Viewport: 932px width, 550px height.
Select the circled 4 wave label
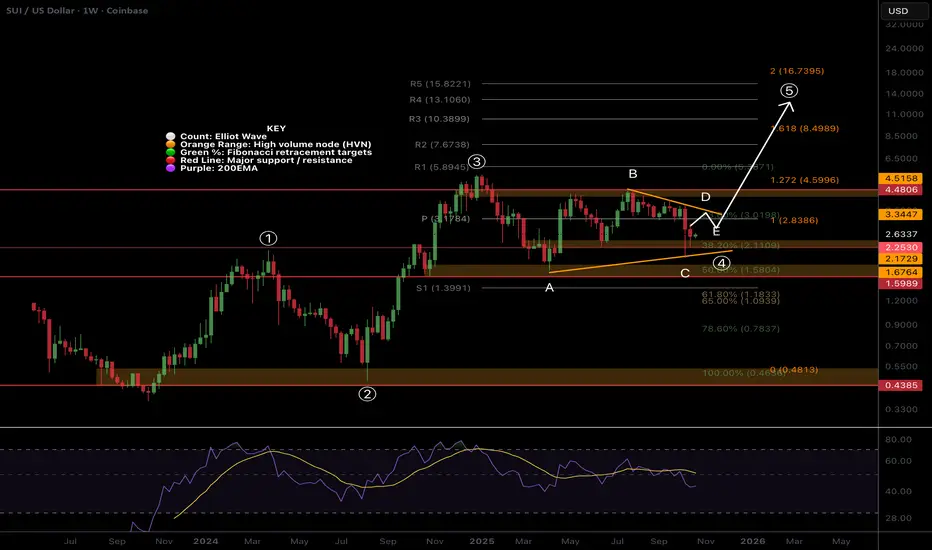click(721, 263)
